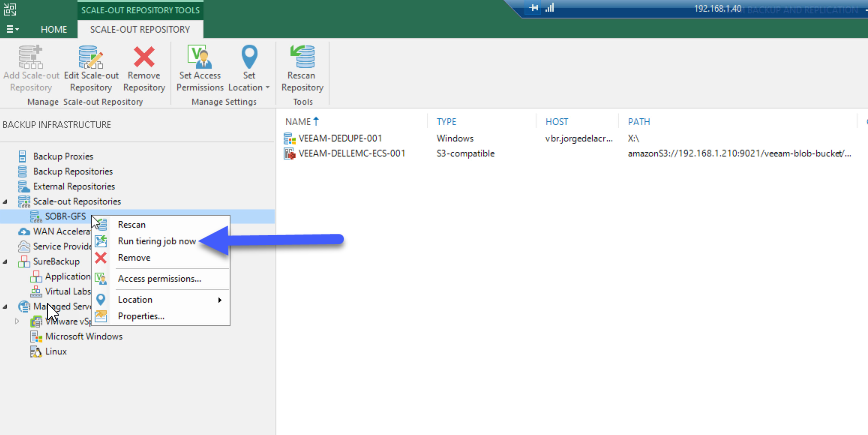Viewport: 868px width, 435px height.
Task: Click the S3-compatible type cell
Action: 466,154
